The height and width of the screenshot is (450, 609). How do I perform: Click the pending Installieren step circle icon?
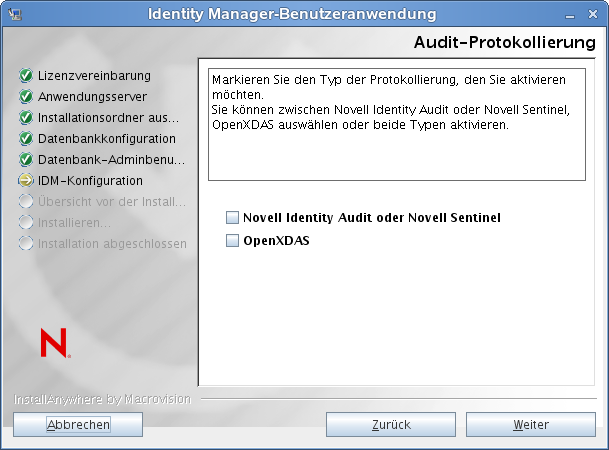click(x=25, y=223)
